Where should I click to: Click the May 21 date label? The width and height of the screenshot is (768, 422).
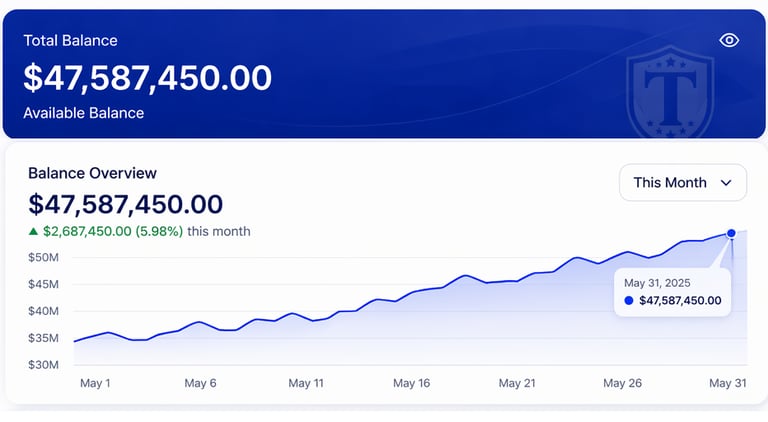point(517,383)
